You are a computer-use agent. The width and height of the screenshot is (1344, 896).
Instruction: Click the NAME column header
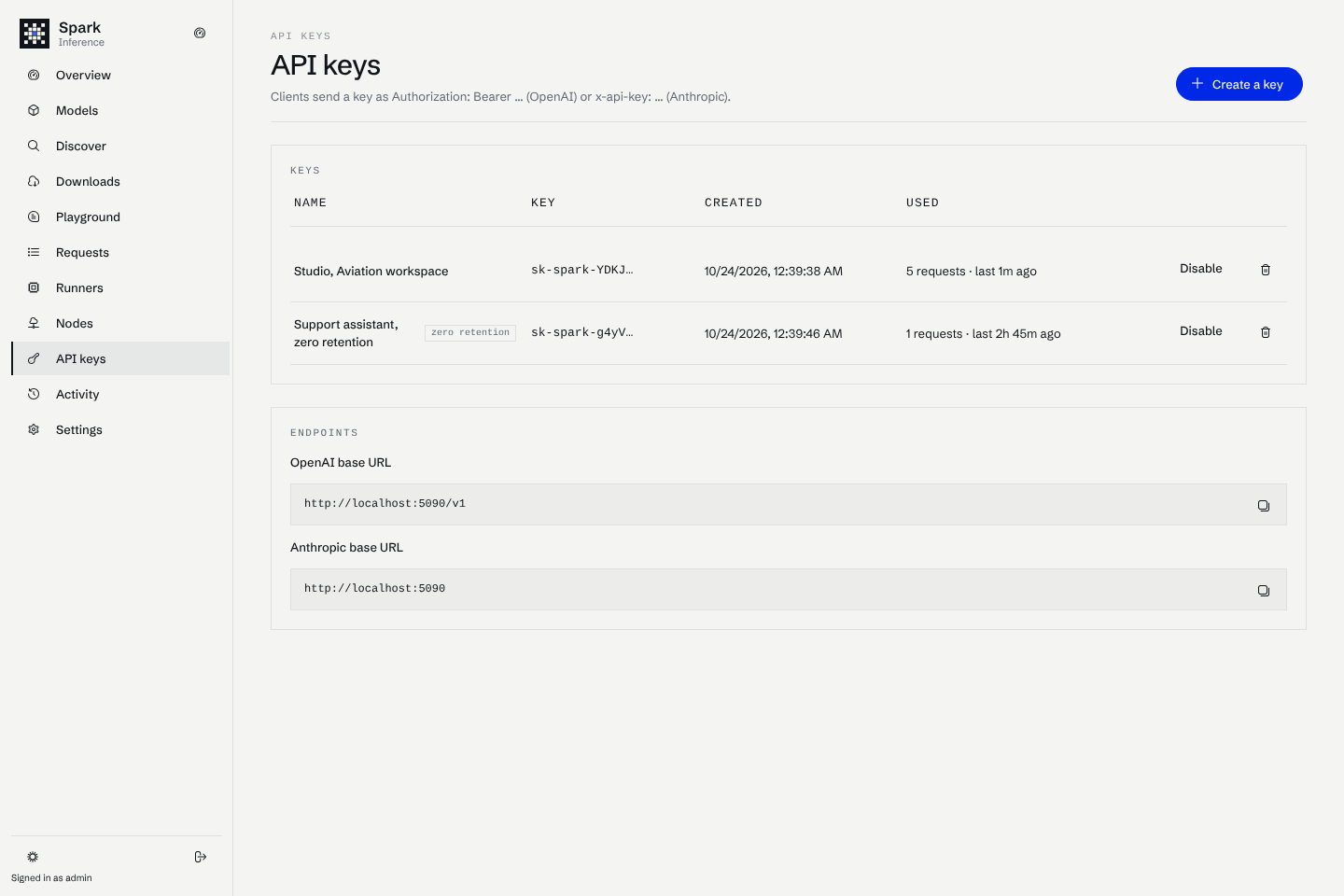311,203
